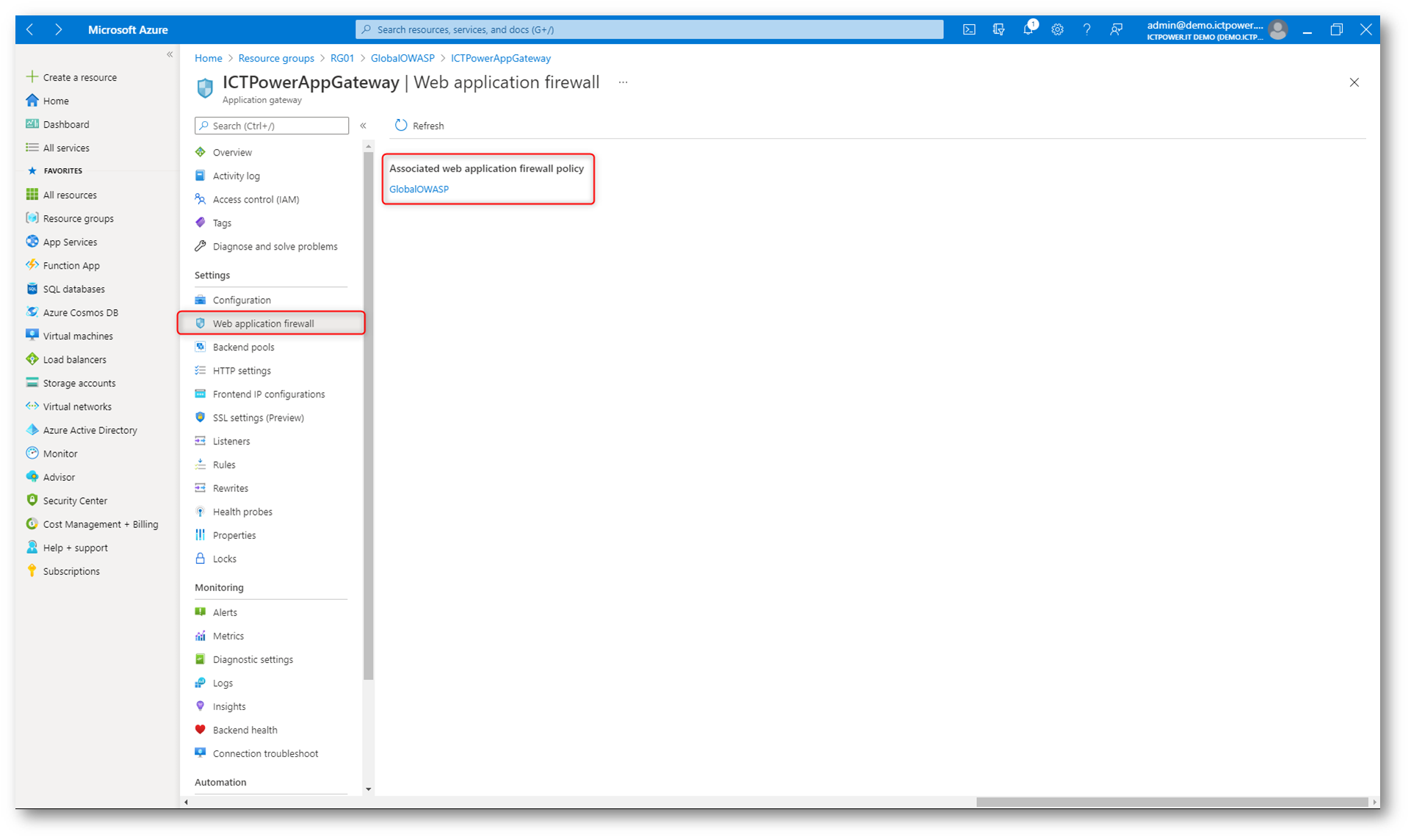Click the Storage accounts icon
The width and height of the screenshot is (1411, 840).
coord(32,382)
